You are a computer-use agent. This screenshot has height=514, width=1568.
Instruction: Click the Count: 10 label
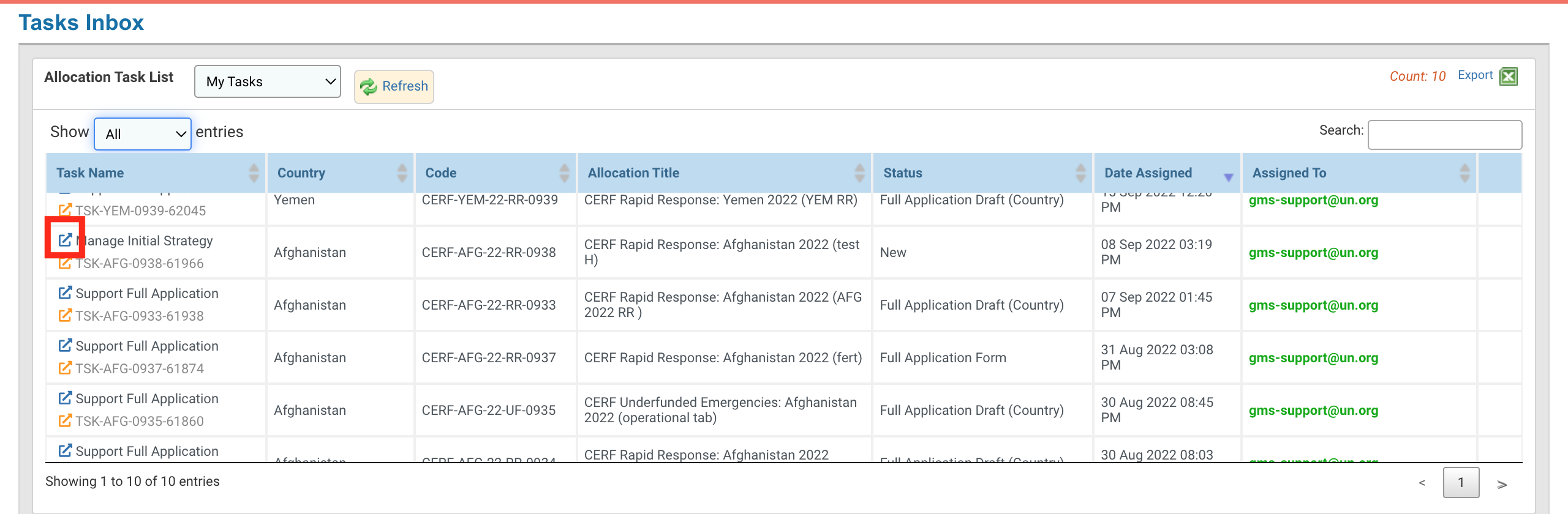tap(1417, 76)
